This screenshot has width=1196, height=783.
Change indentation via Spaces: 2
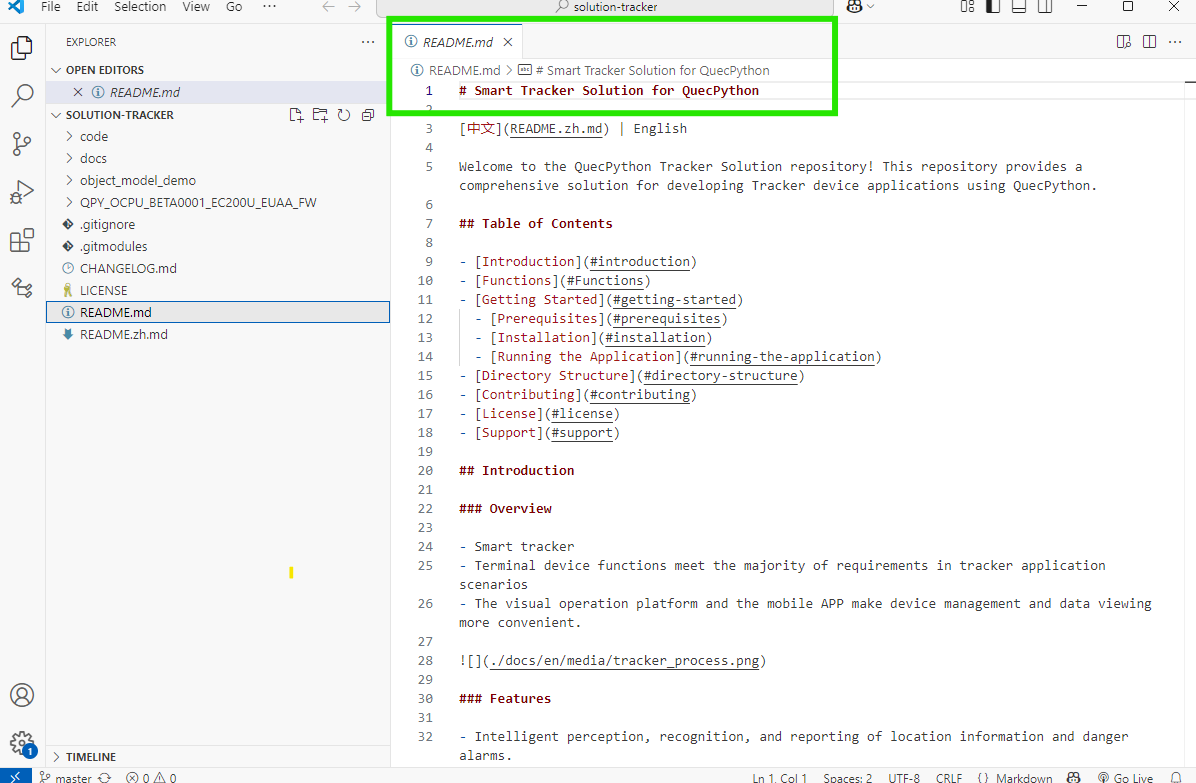[x=847, y=777]
